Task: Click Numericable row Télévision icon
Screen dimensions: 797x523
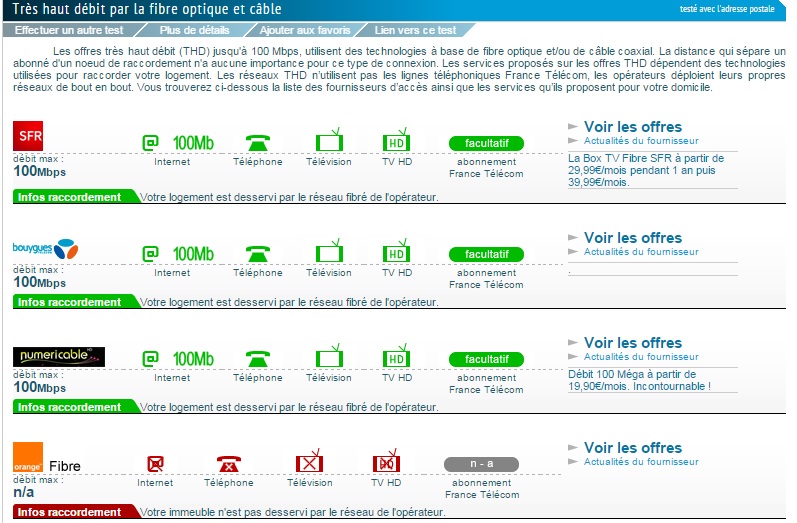Action: (x=329, y=356)
